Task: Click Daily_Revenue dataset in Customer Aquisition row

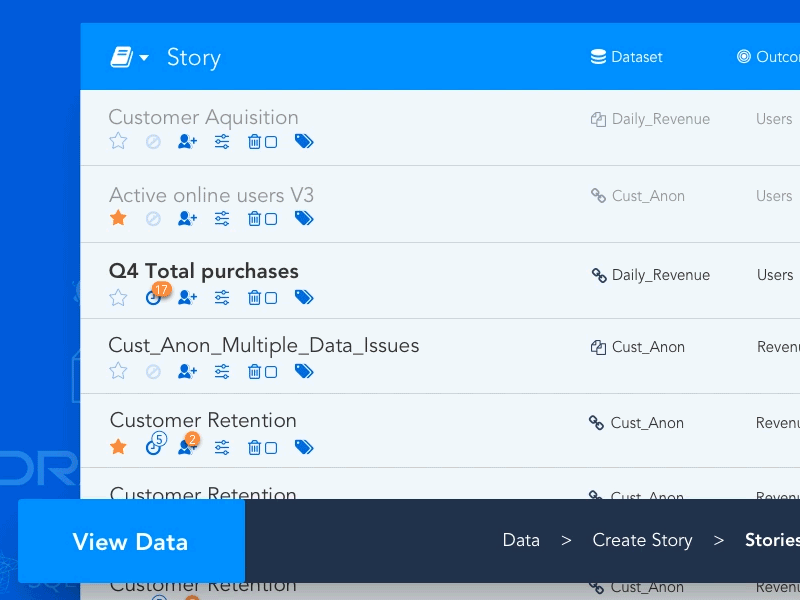Action: (661, 119)
